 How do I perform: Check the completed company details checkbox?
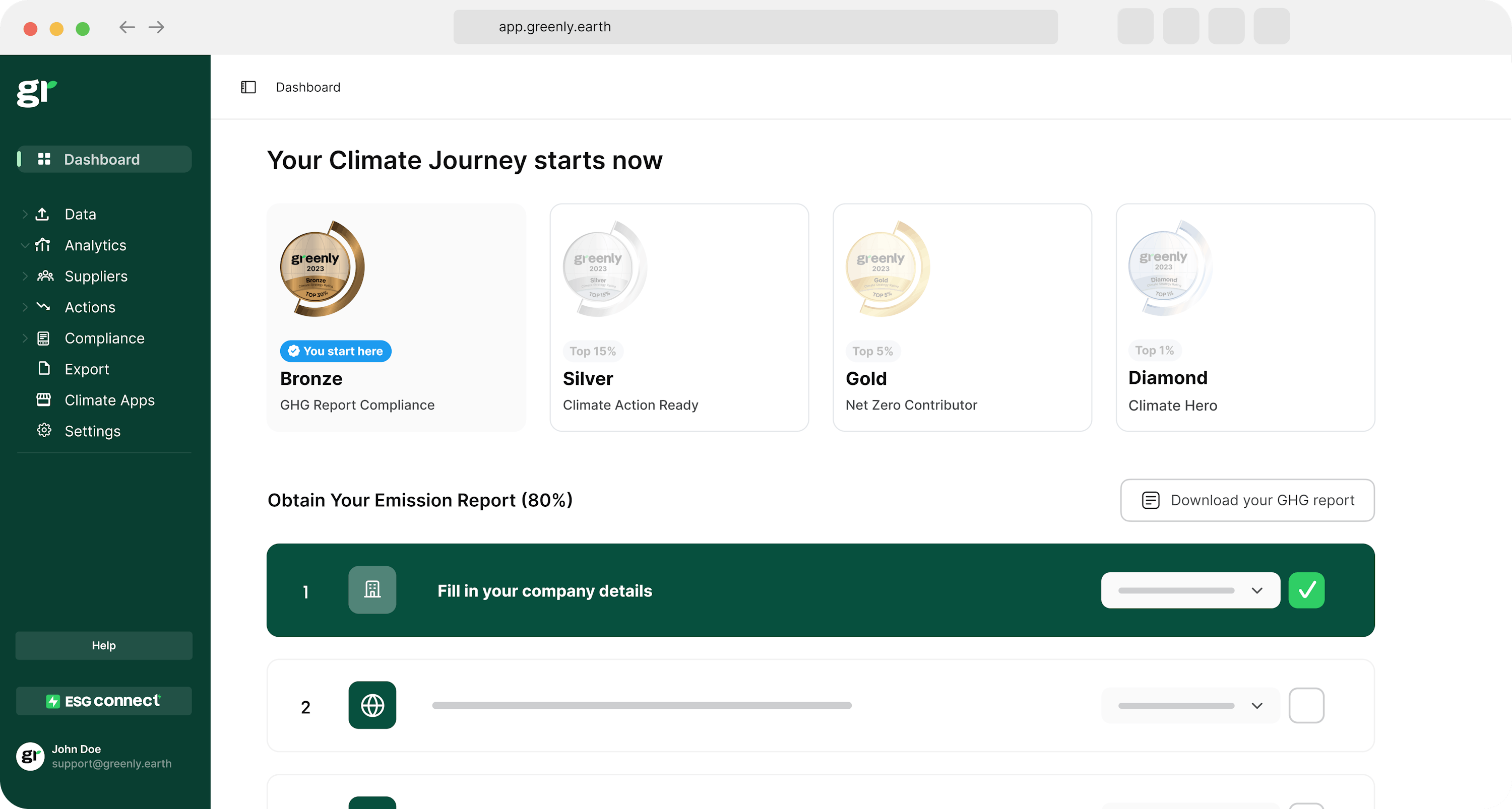point(1308,590)
